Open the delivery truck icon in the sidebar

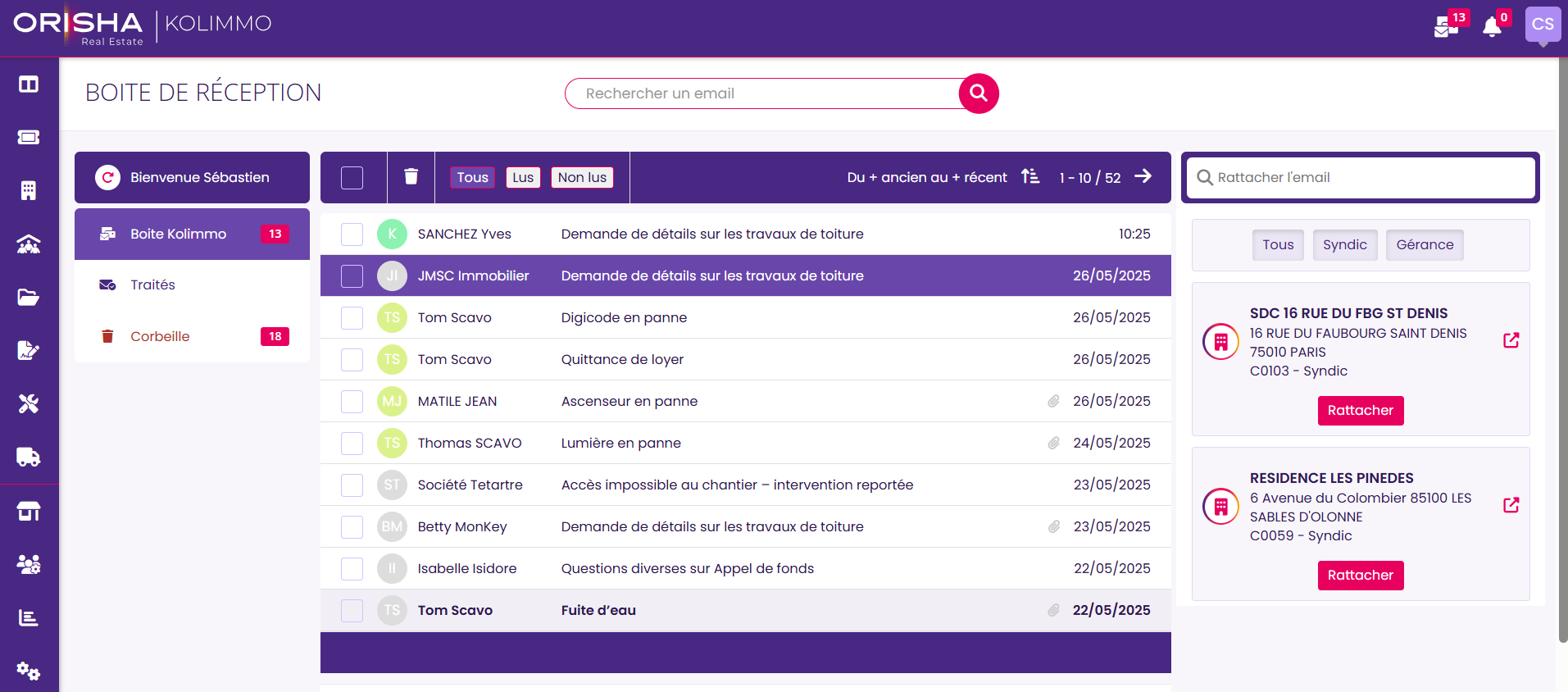[x=29, y=457]
